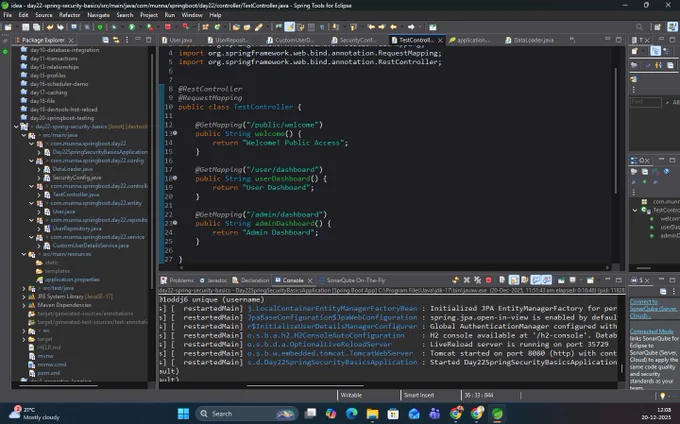
Task: Open Microsoft Edge from taskbar
Action: tap(352, 414)
